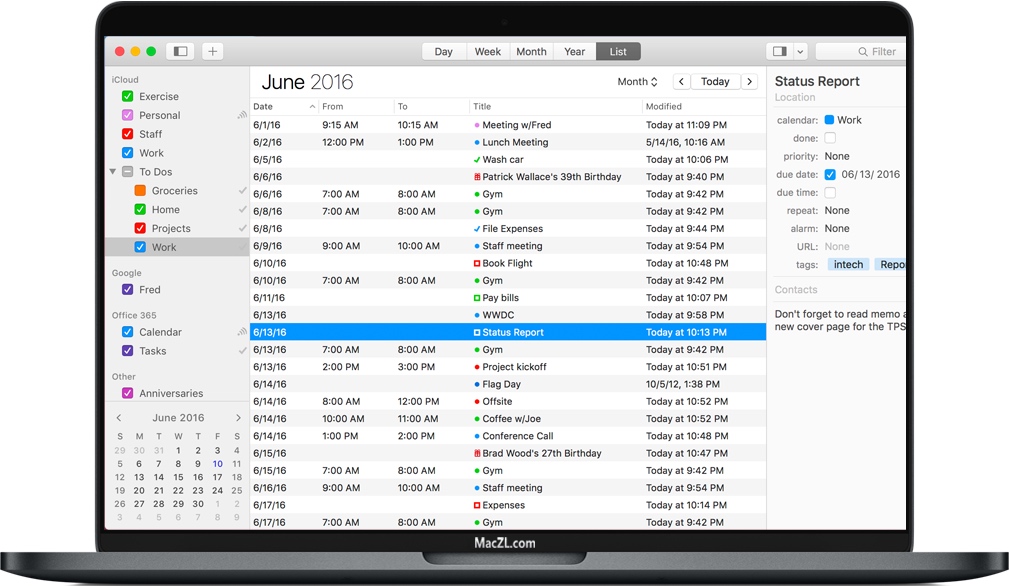Toggle the sidebar panel icon

tap(180, 51)
